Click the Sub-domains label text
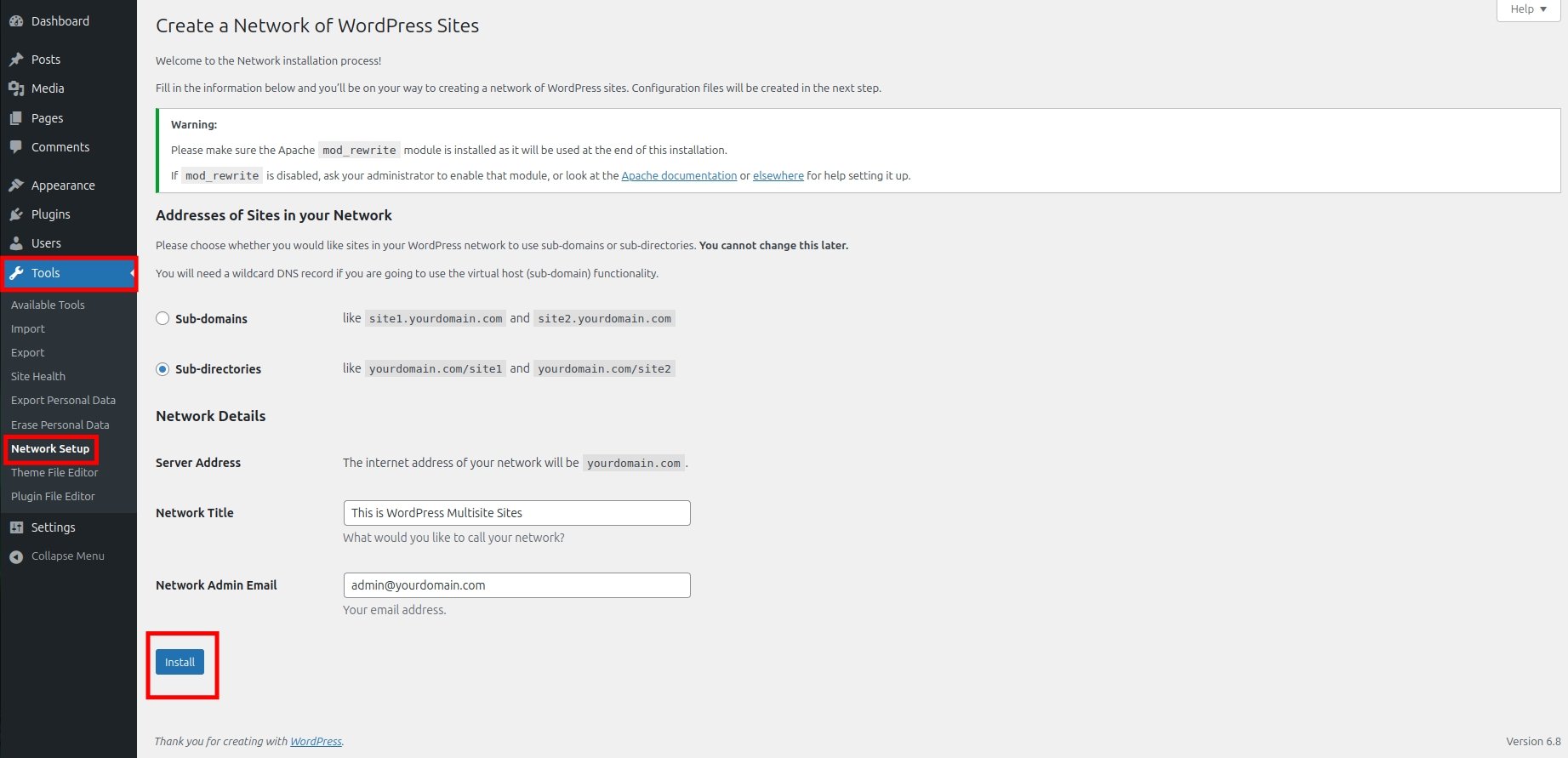This screenshot has height=758, width=1568. point(211,319)
